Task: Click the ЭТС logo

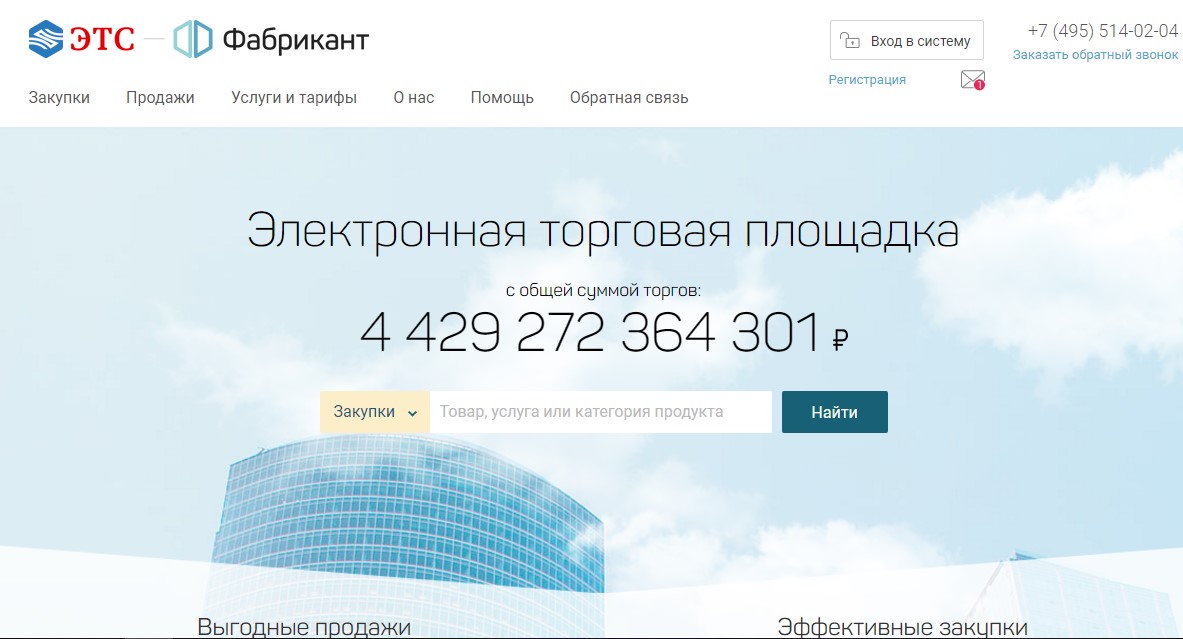Action: (81, 39)
